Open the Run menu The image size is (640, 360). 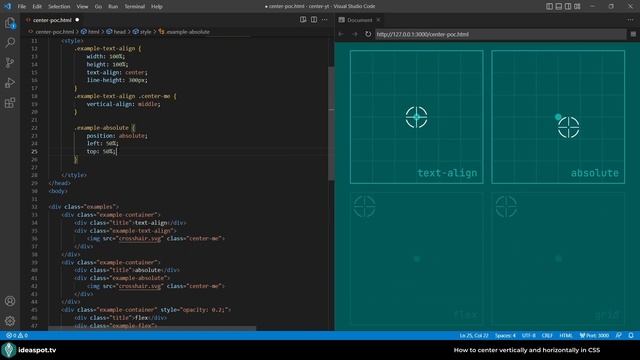tap(113, 7)
